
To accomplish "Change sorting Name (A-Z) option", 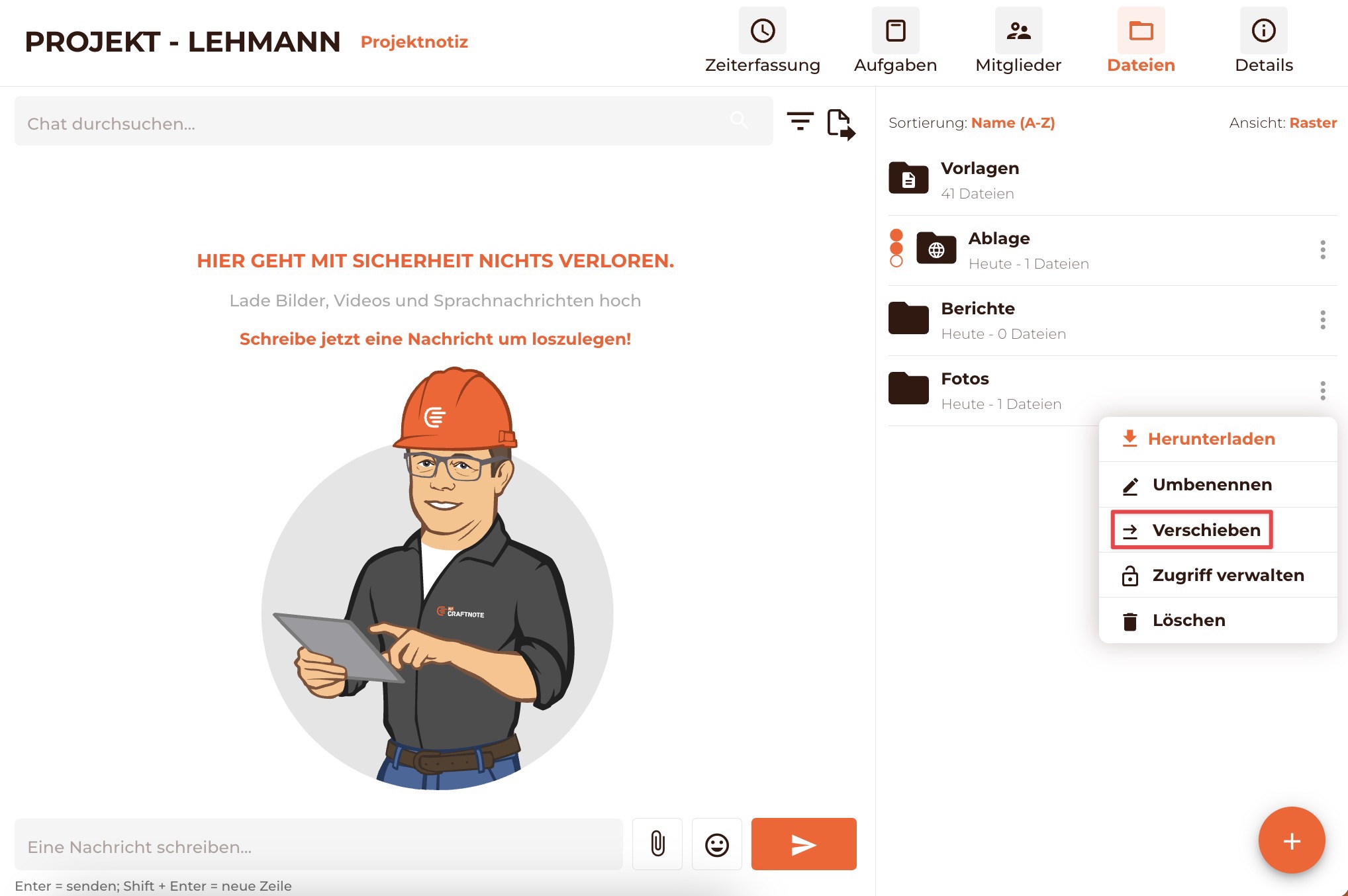I will [1012, 123].
